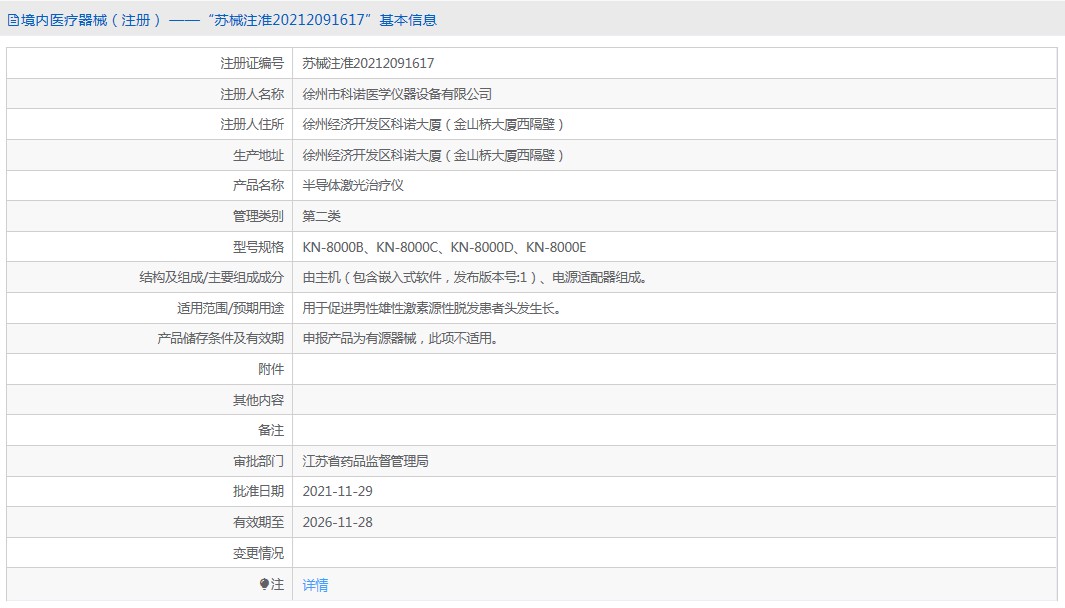The image size is (1065, 608).
Task: Select product name 半导体激光治疗仪
Action: pyautogui.click(x=353, y=185)
